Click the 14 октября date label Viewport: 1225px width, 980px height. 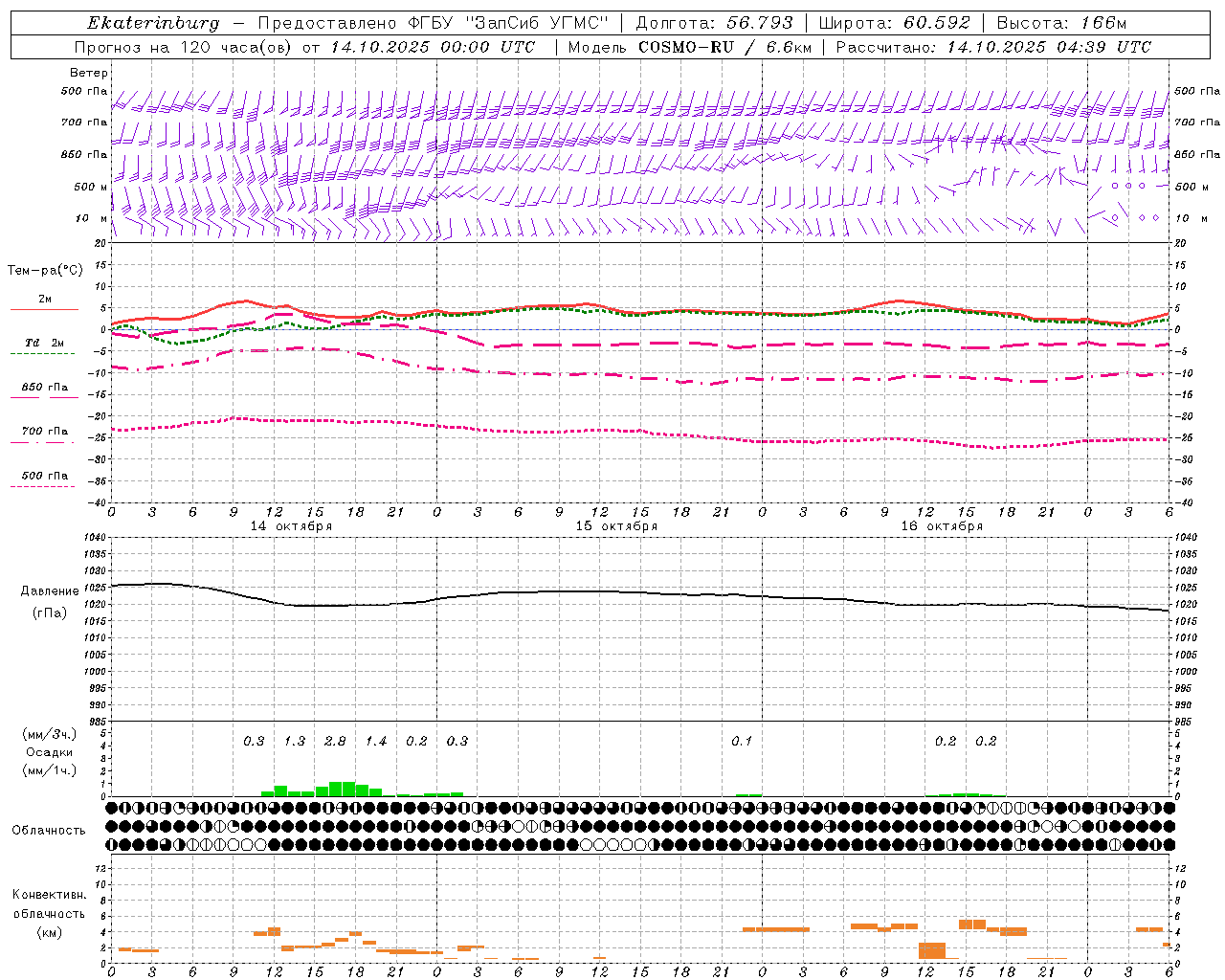point(291,526)
